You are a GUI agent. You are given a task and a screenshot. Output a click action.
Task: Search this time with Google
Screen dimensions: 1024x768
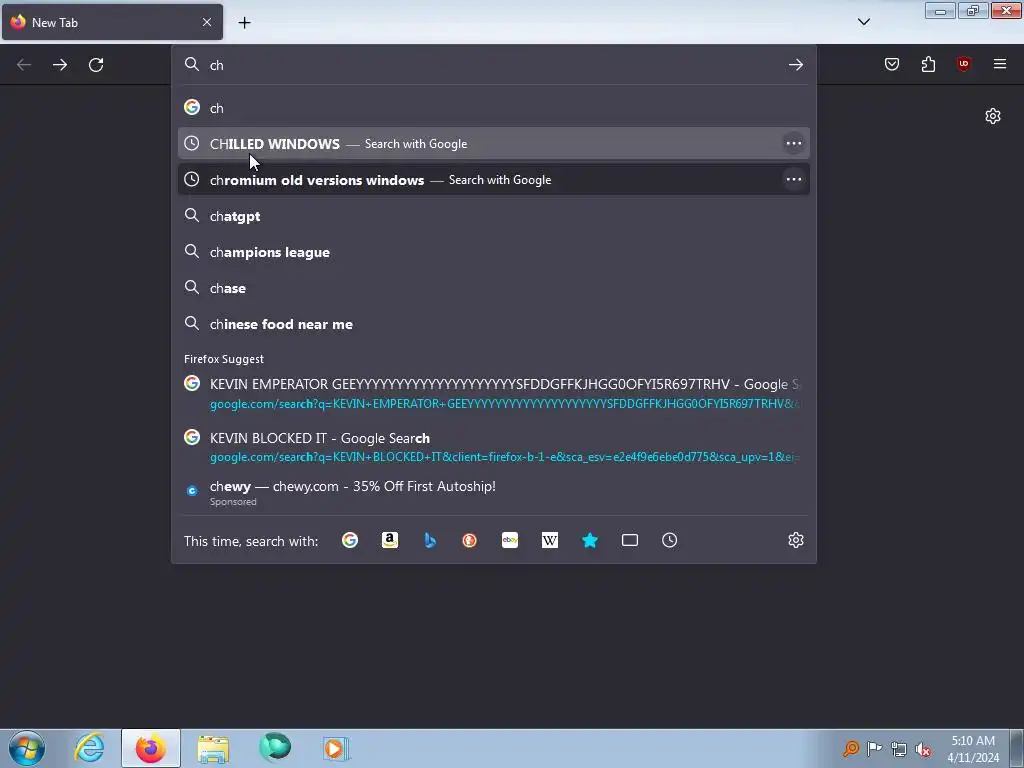[350, 540]
